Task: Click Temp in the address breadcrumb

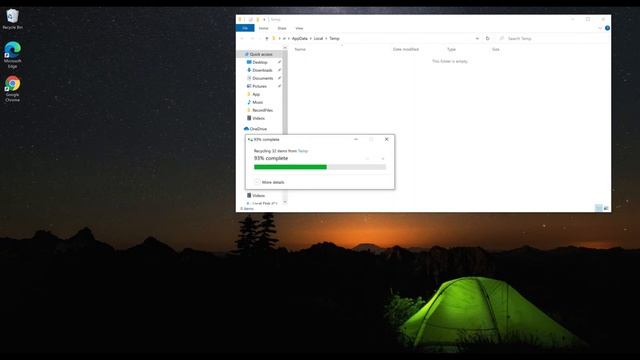Action: point(334,38)
